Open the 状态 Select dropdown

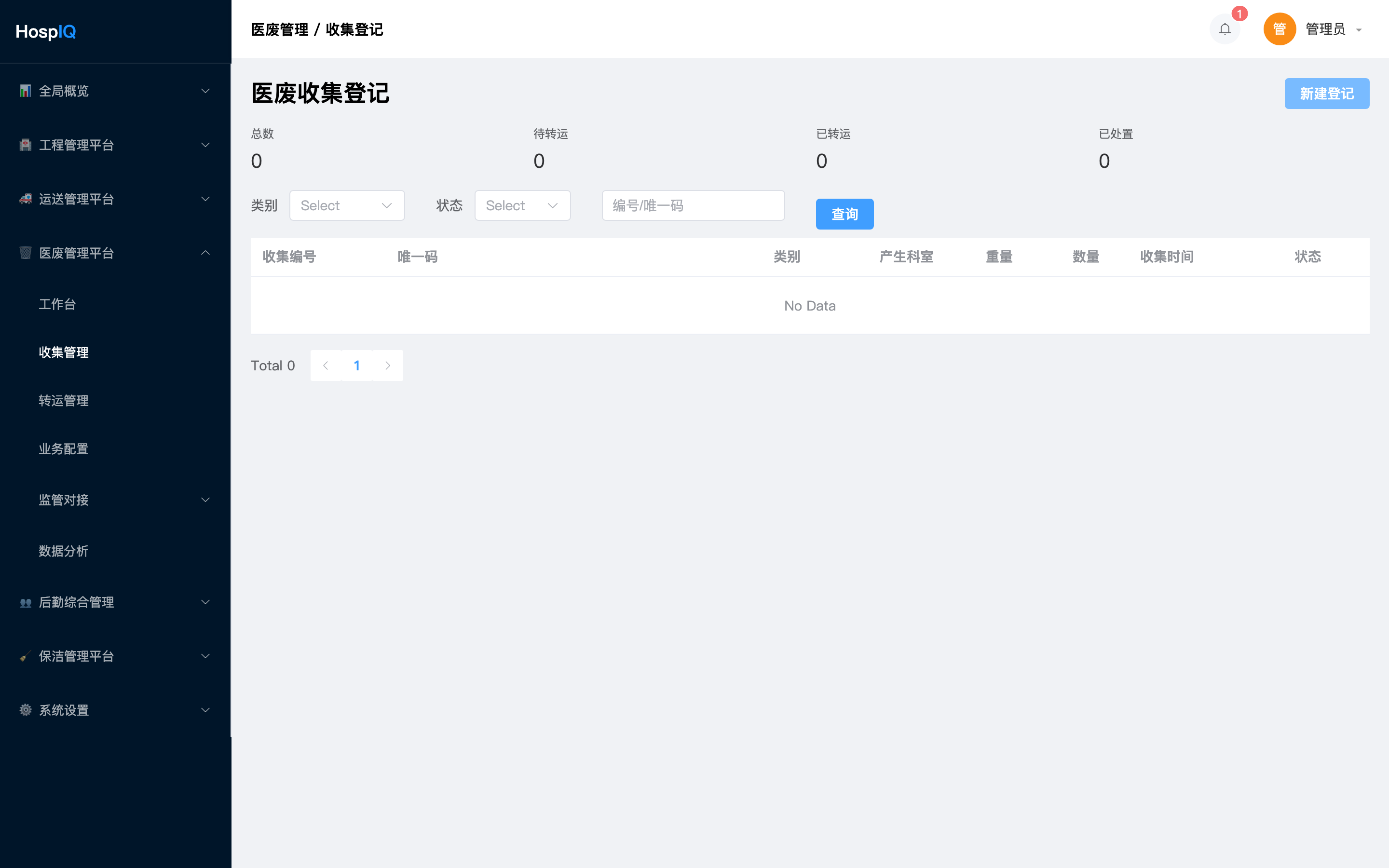pos(522,205)
